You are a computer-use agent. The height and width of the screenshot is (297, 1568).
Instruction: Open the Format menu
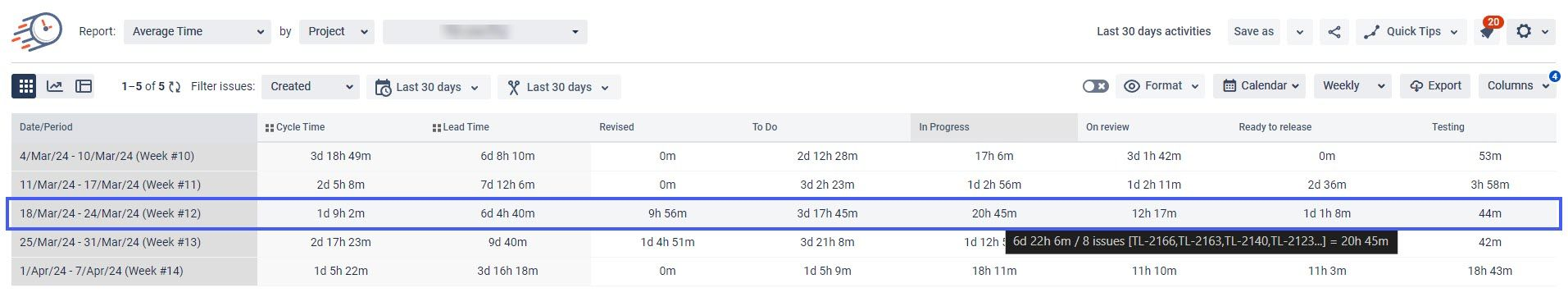click(1160, 86)
